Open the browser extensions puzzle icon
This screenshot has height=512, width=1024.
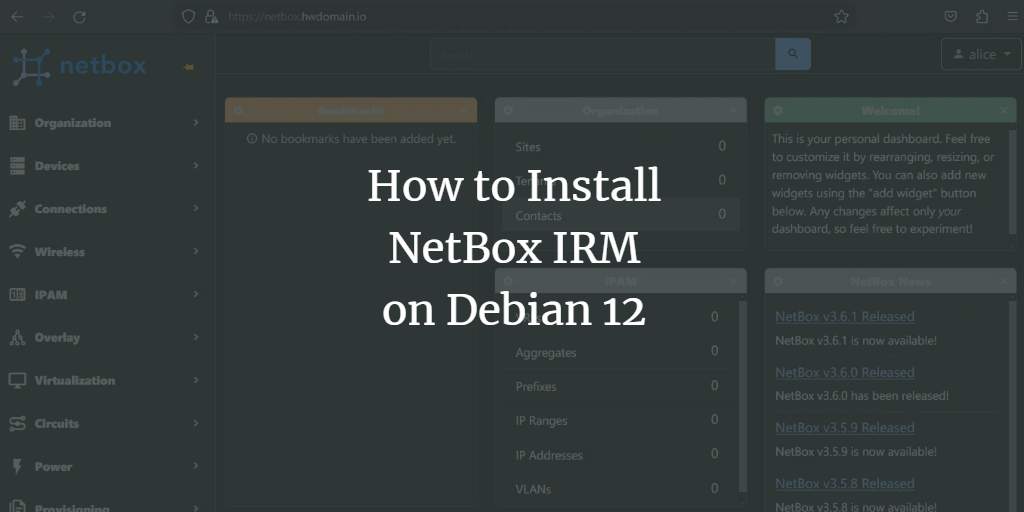(x=982, y=17)
